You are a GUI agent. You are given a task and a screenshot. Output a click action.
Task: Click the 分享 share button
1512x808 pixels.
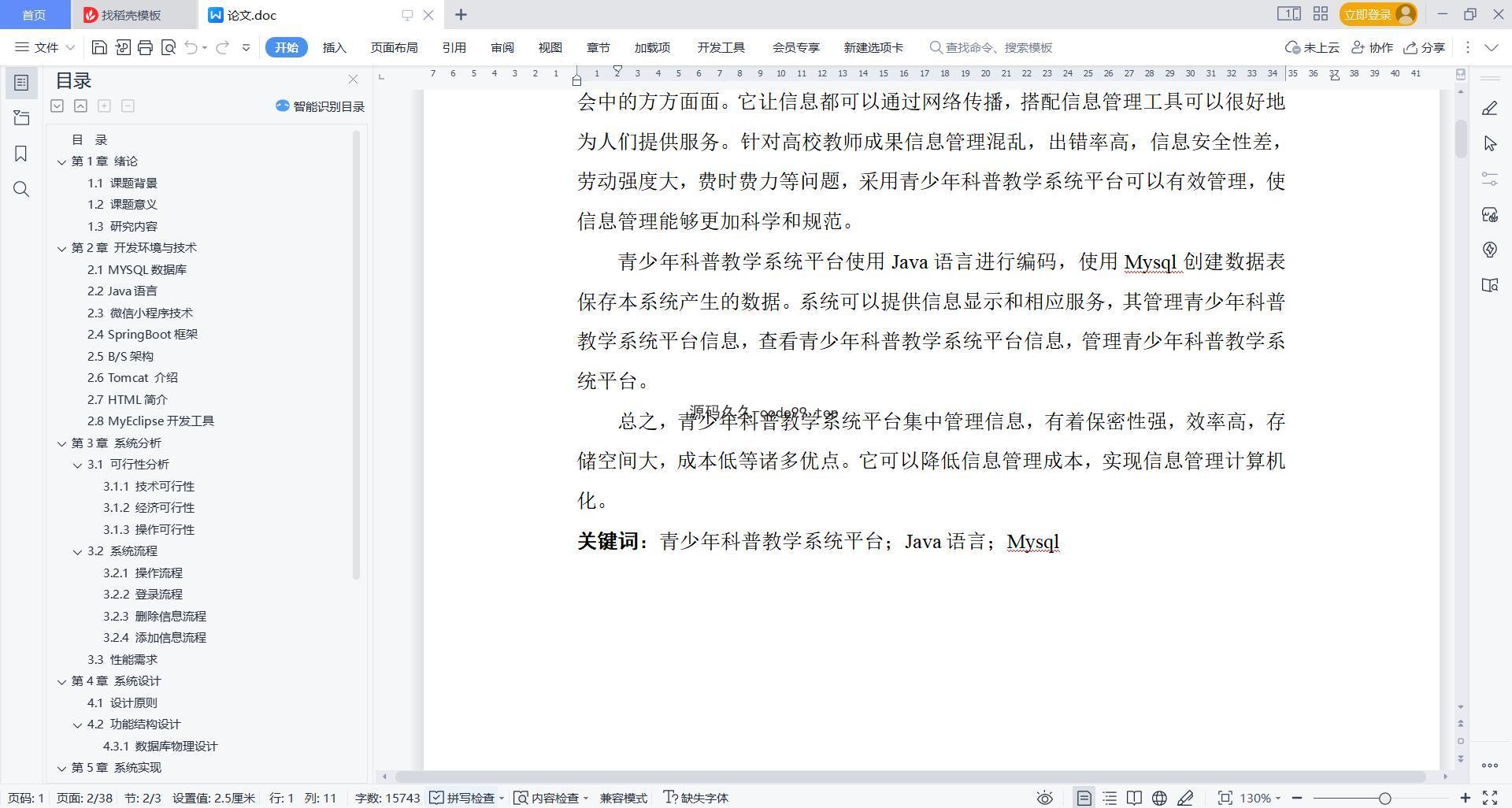[1425, 47]
